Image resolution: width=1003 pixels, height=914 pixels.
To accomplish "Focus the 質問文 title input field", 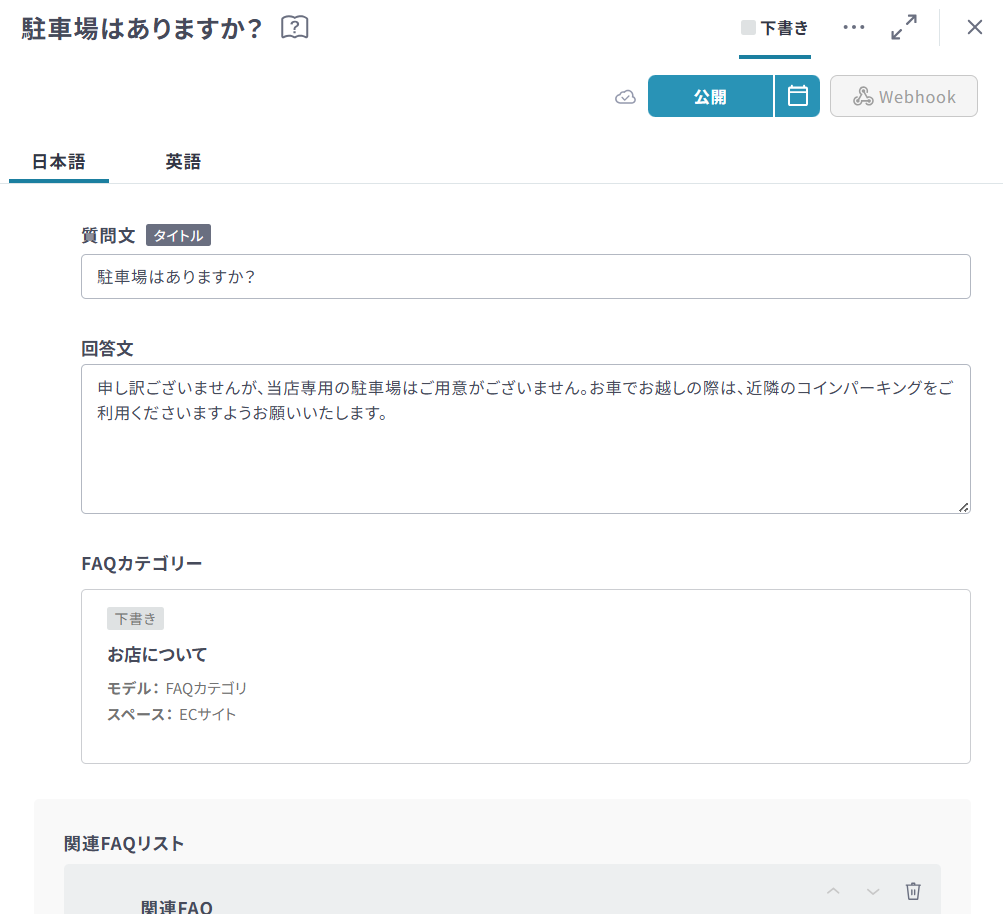I will click(x=525, y=277).
